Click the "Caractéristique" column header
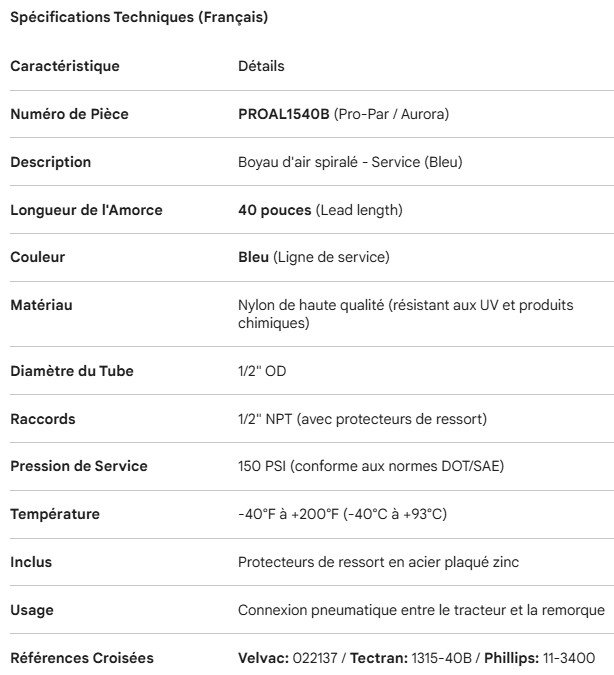Viewport: 614px width, 675px height. coord(64,66)
